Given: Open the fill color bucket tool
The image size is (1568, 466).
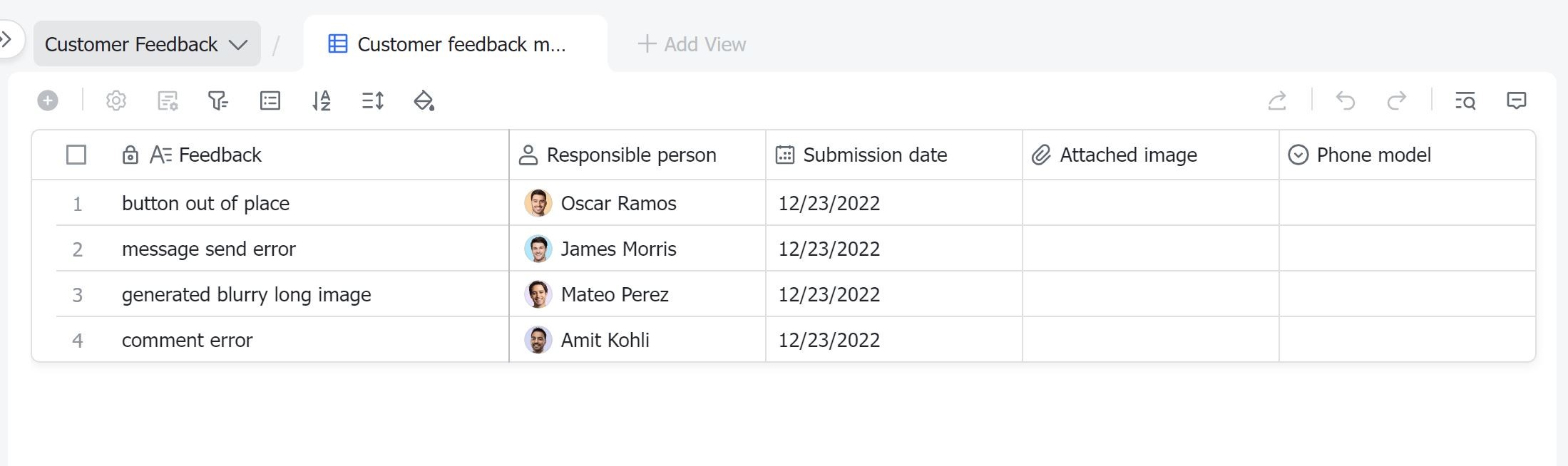Looking at the screenshot, I should point(424,100).
